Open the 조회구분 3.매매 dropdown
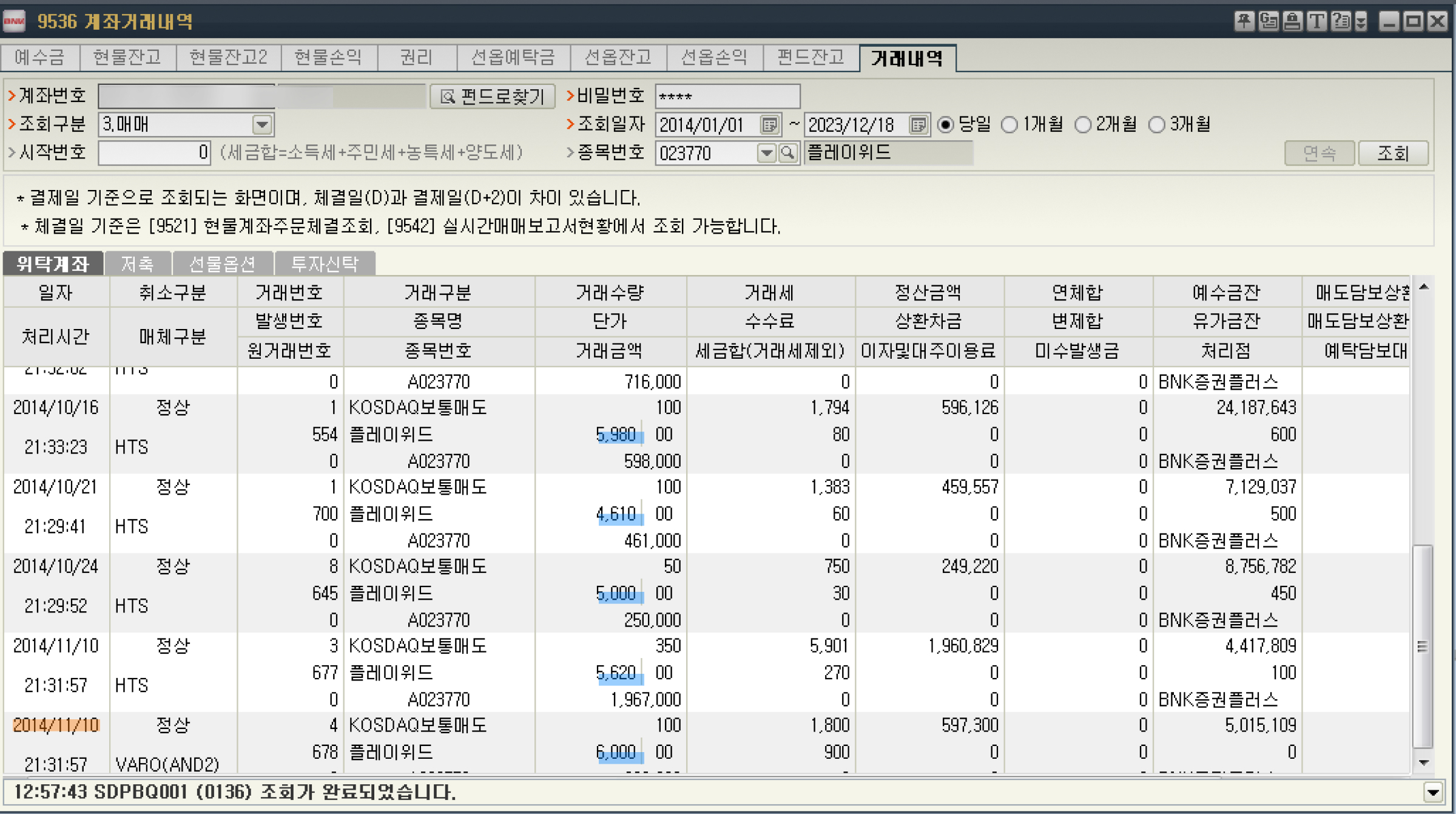The height and width of the screenshot is (814, 1456). tap(262, 125)
